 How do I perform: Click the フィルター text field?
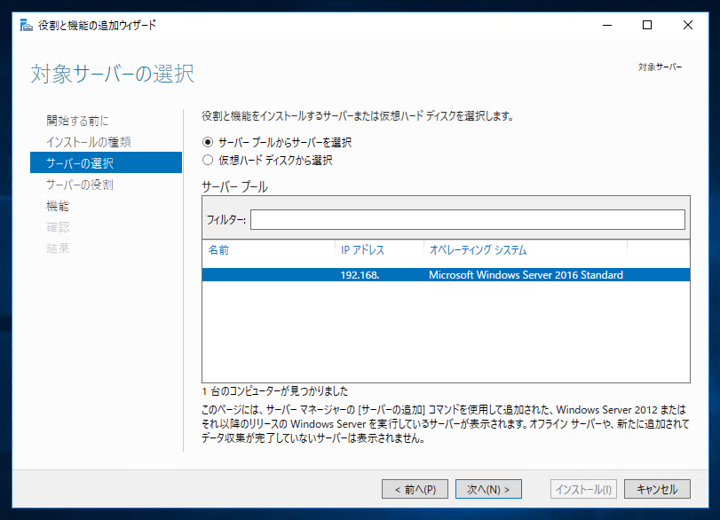click(x=467, y=220)
